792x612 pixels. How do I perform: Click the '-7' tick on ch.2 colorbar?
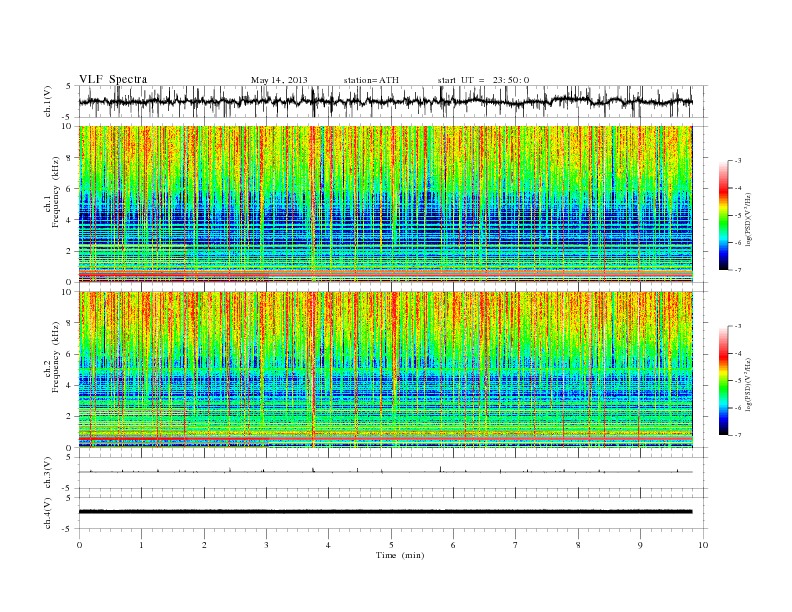point(737,435)
